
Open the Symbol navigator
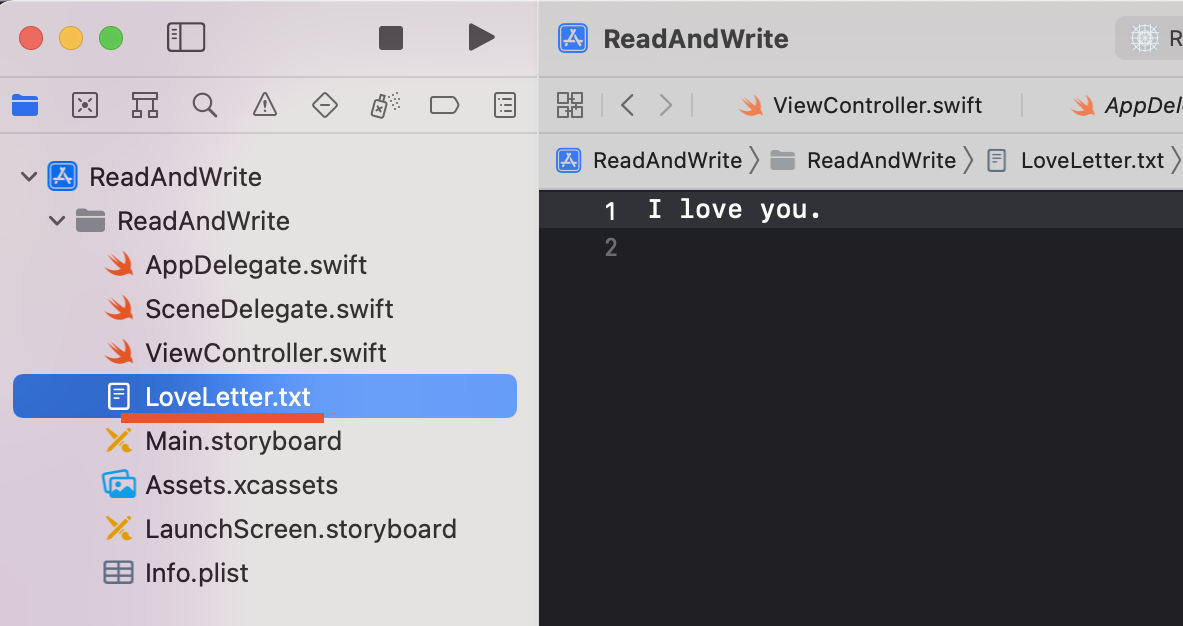point(145,105)
